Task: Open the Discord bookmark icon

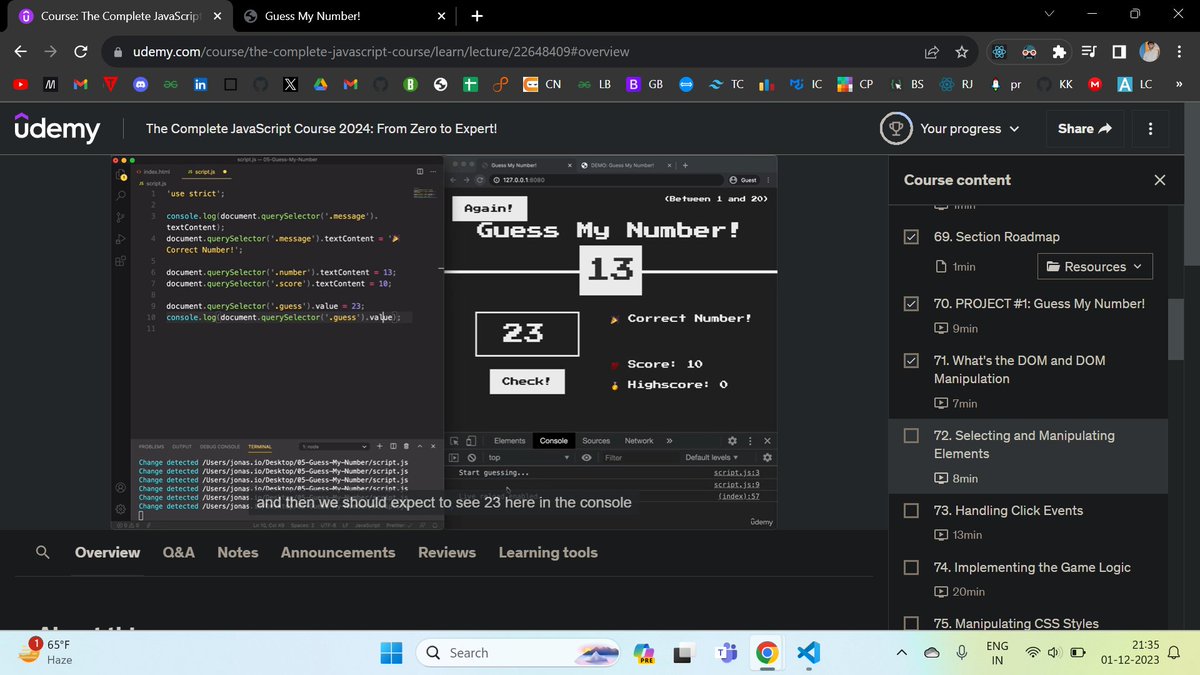Action: [x=141, y=85]
